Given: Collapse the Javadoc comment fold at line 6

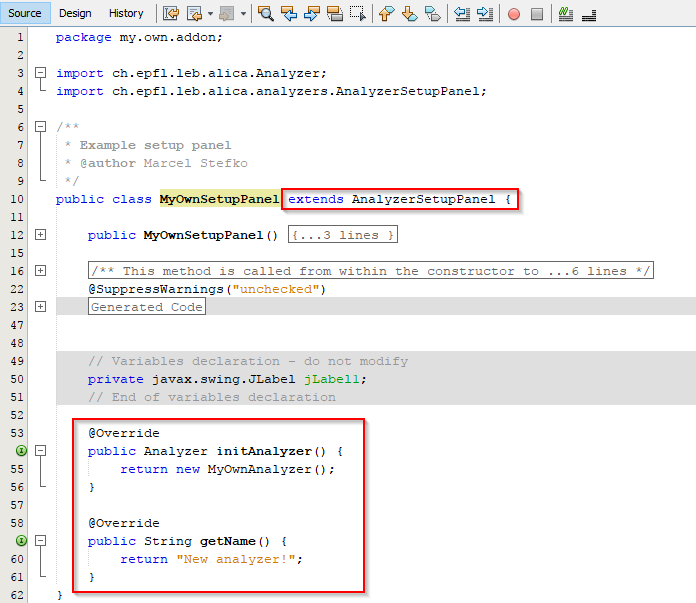Looking at the screenshot, I should coord(40,127).
